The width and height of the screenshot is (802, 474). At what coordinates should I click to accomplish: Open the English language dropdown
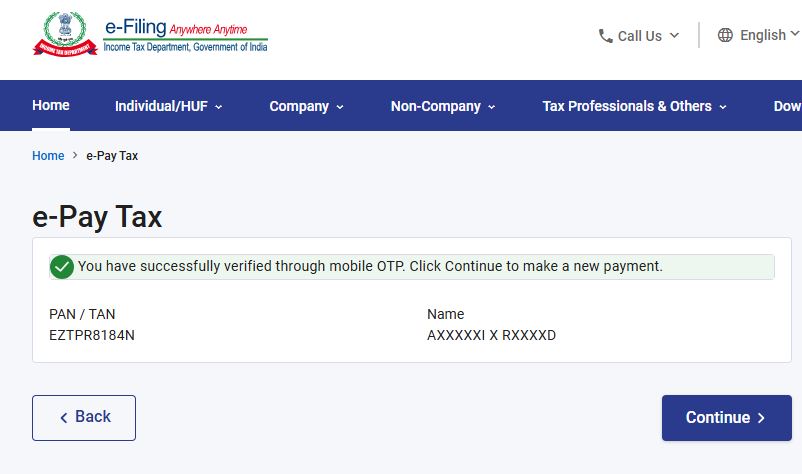[758, 35]
